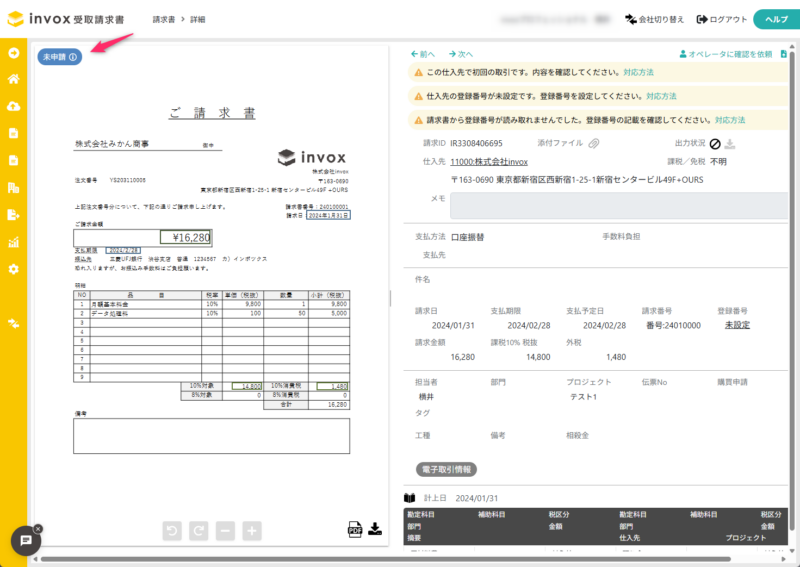Click the grey download icon beside 出力状況
800x567 pixels.
pos(730,144)
